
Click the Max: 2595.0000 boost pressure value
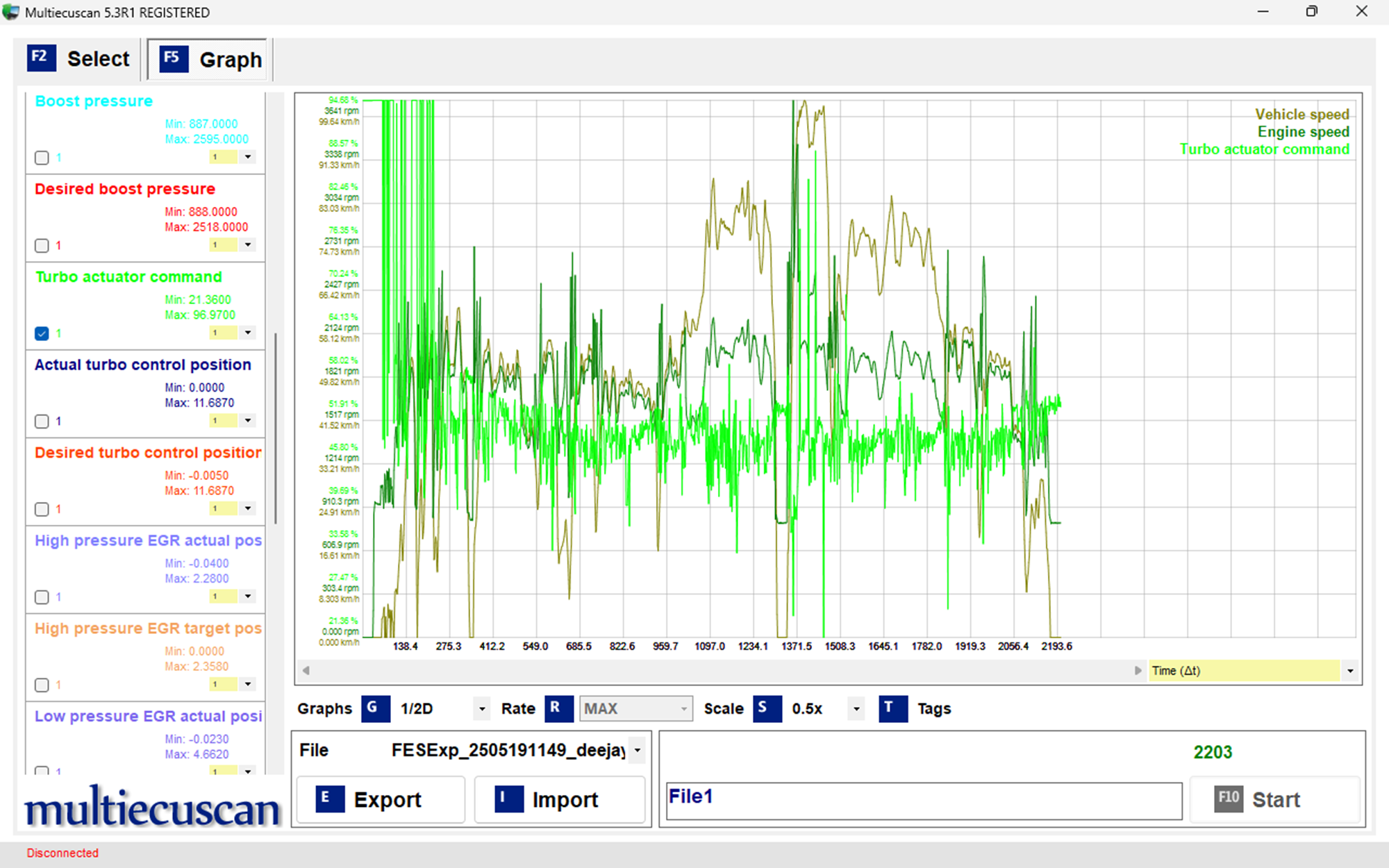(x=206, y=139)
